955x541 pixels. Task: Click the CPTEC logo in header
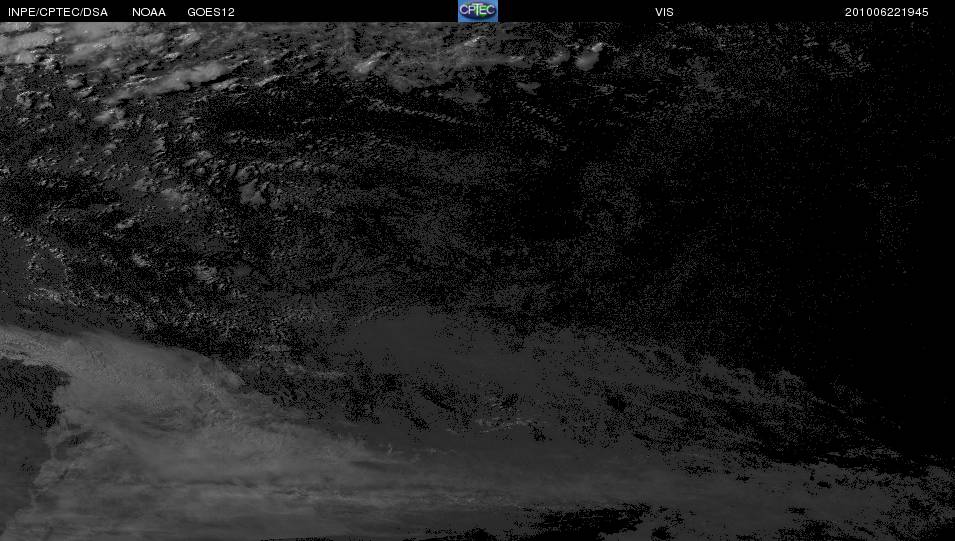pyautogui.click(x=478, y=11)
